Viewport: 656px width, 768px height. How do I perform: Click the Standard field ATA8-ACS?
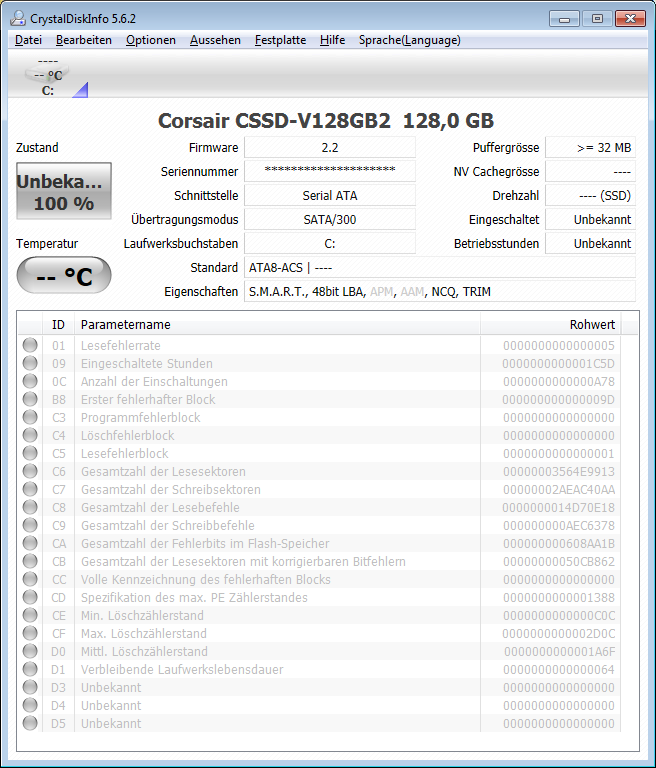[x=440, y=267]
